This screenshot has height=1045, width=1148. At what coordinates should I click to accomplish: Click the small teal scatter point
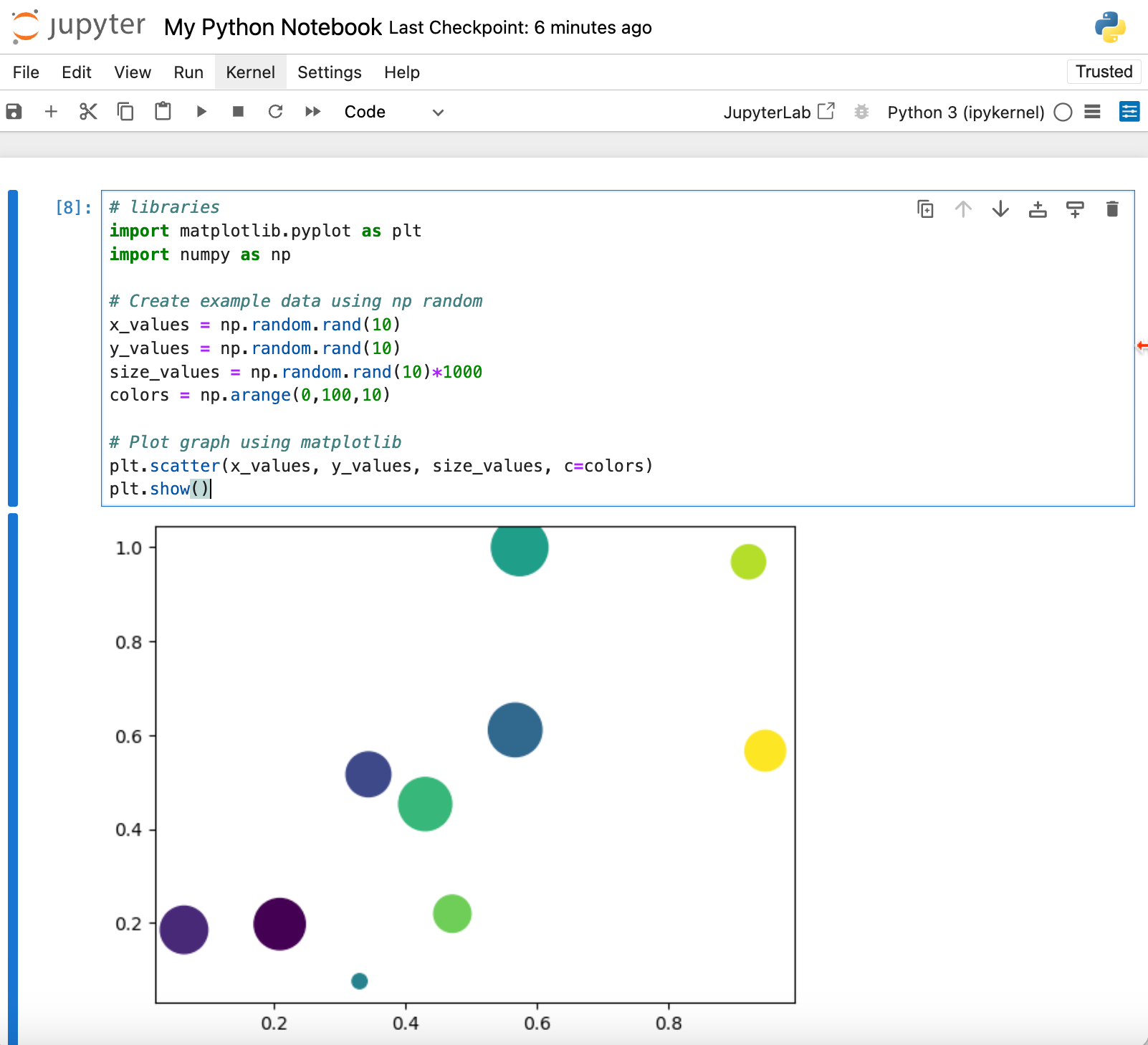pyautogui.click(x=360, y=980)
